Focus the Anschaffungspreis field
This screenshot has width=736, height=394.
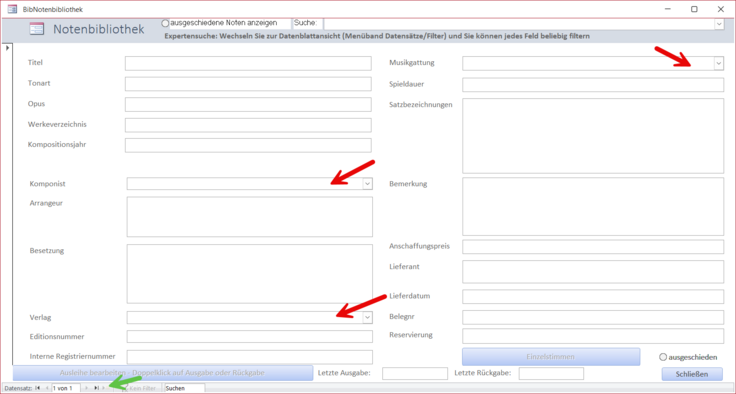[593, 247]
